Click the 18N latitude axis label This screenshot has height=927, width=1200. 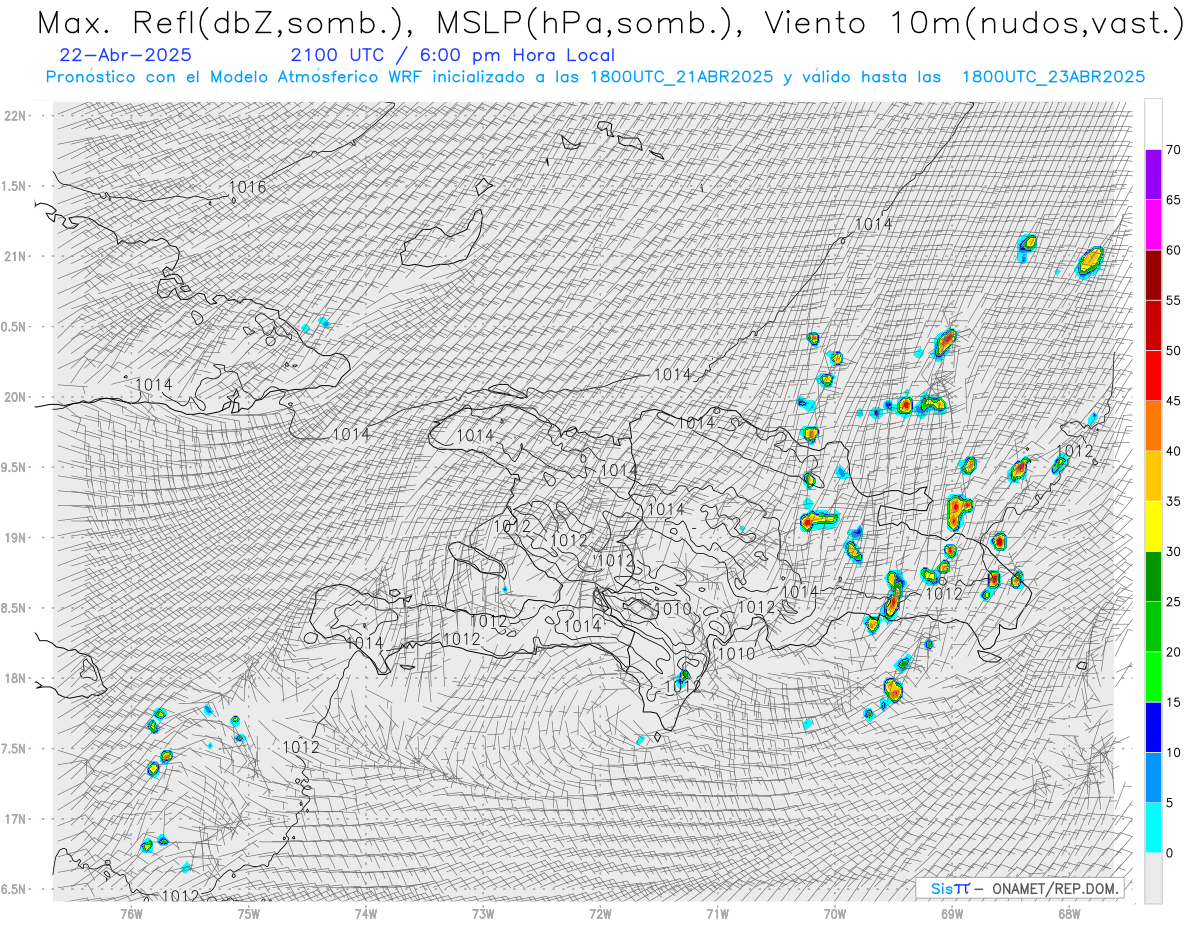point(15,678)
